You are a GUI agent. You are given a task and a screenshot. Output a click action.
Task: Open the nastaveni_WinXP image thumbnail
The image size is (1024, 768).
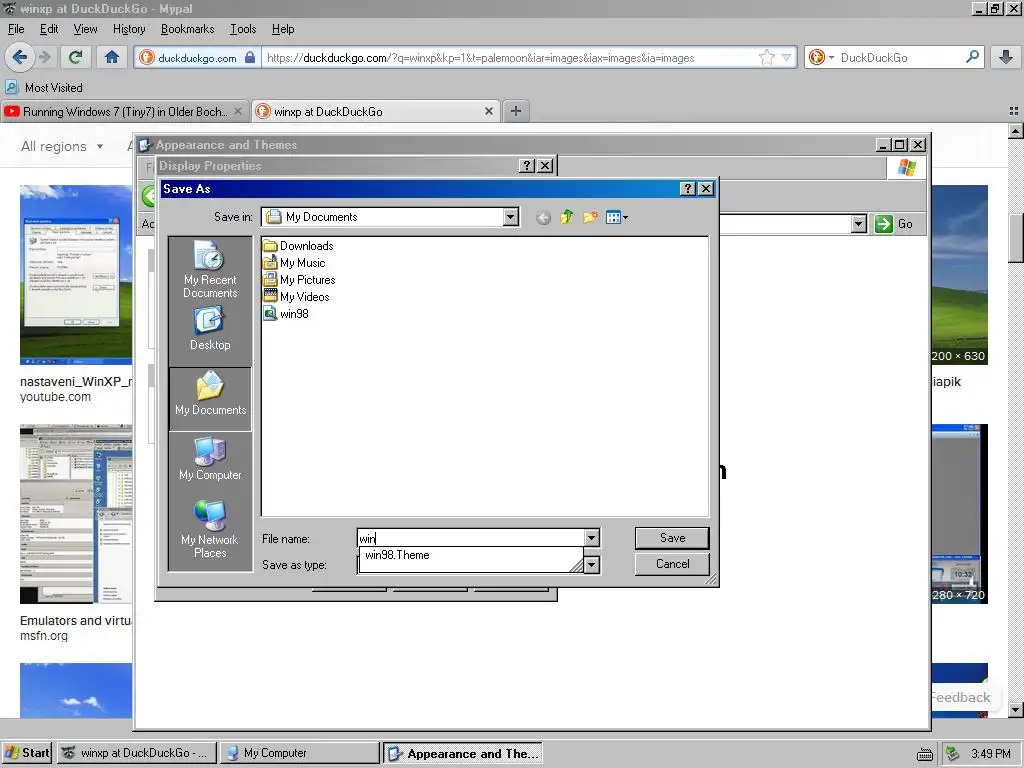click(76, 275)
